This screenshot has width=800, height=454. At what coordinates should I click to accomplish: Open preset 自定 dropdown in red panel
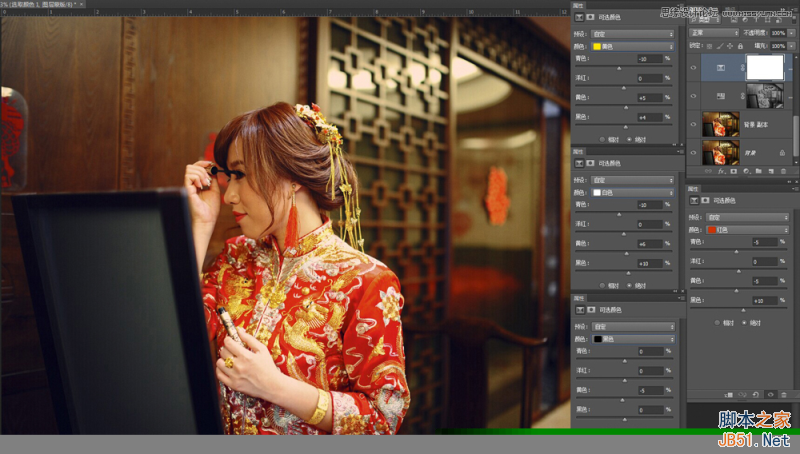[x=747, y=217]
